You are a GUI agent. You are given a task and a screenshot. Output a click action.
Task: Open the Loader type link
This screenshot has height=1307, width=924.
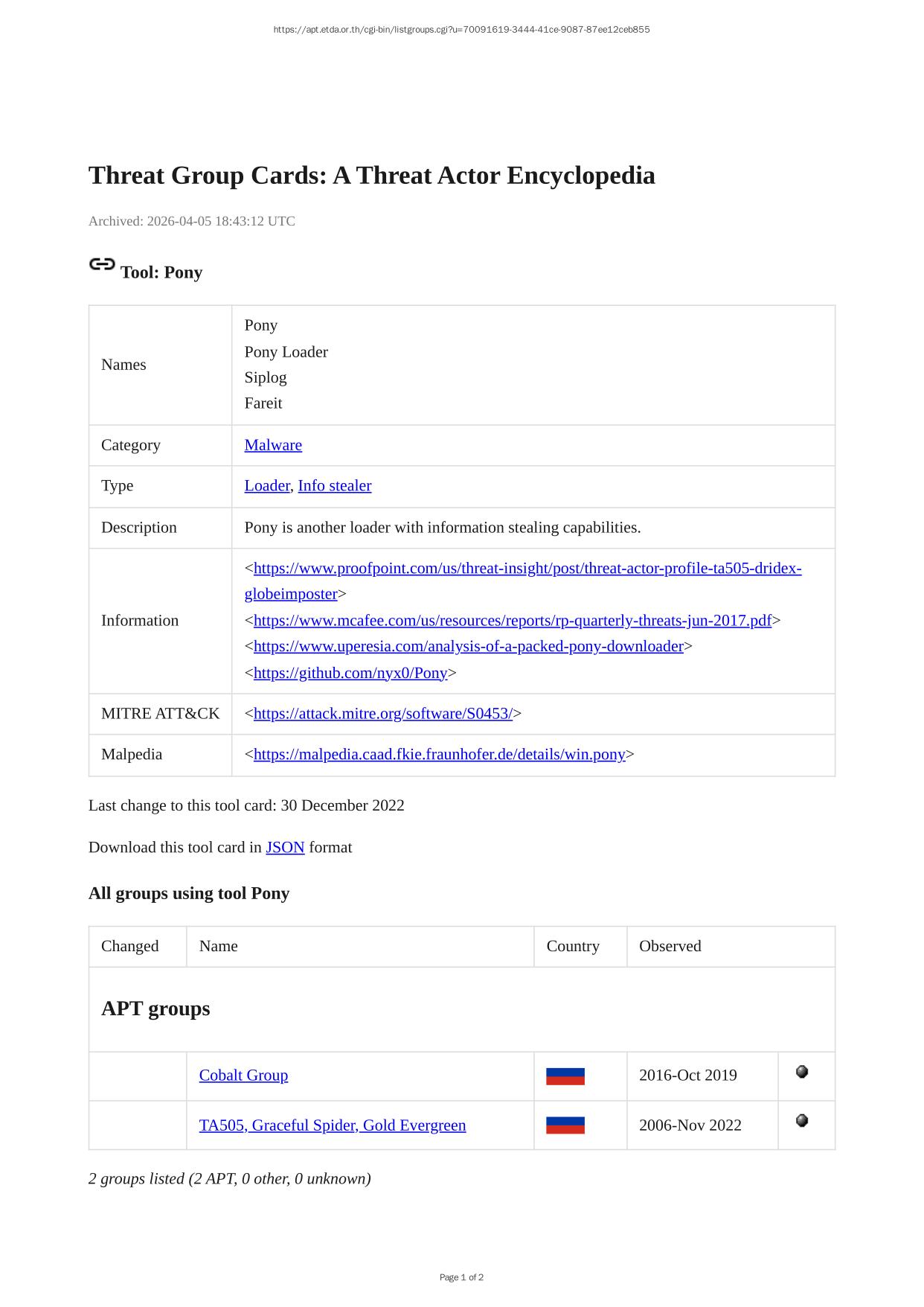266,485
